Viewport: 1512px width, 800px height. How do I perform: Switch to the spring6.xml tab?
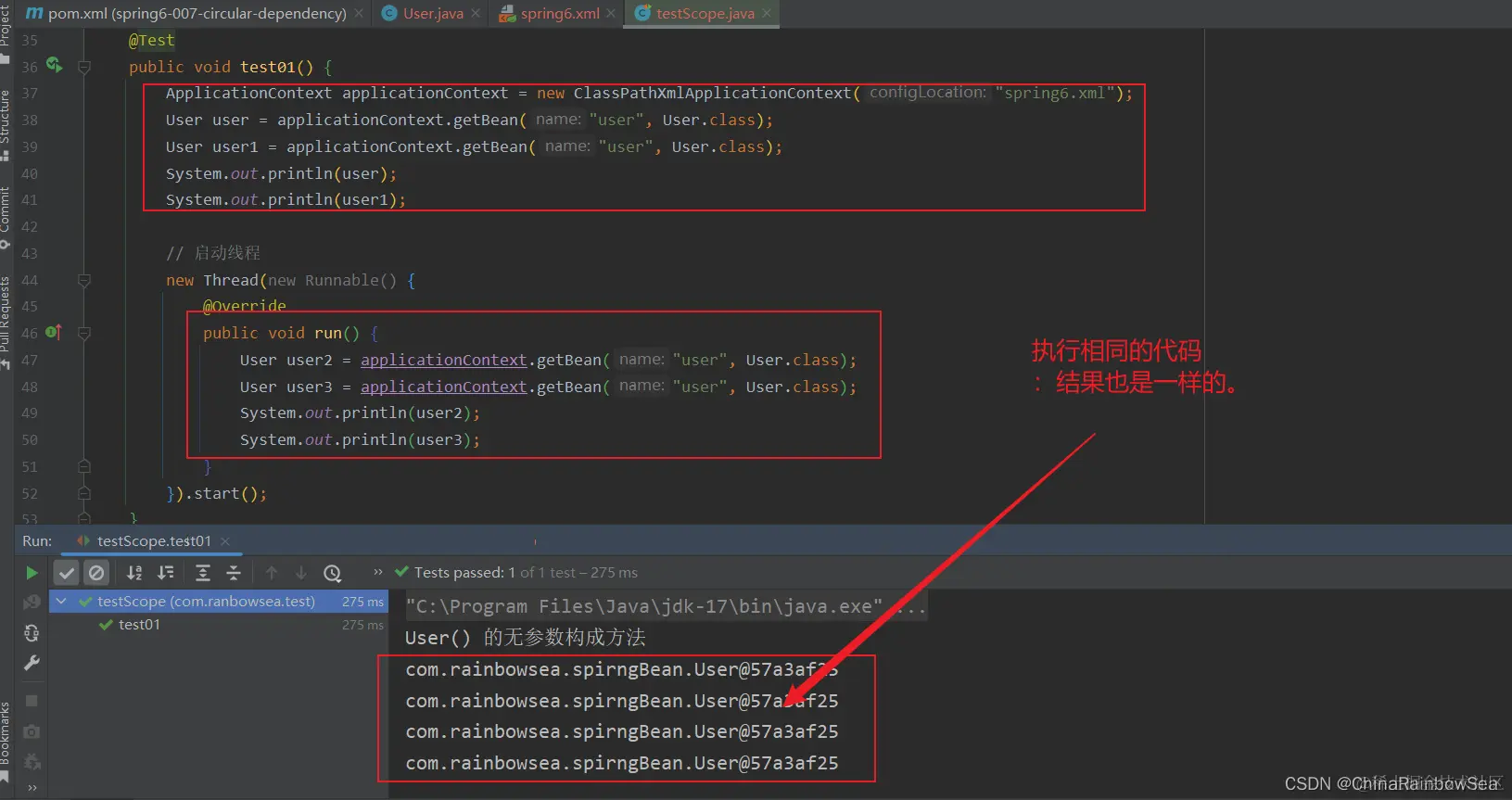pyautogui.click(x=559, y=14)
